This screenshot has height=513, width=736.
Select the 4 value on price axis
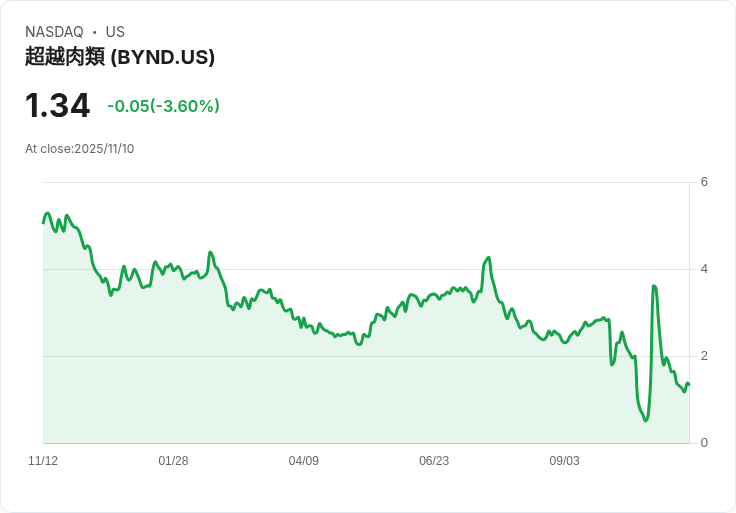pos(704,269)
